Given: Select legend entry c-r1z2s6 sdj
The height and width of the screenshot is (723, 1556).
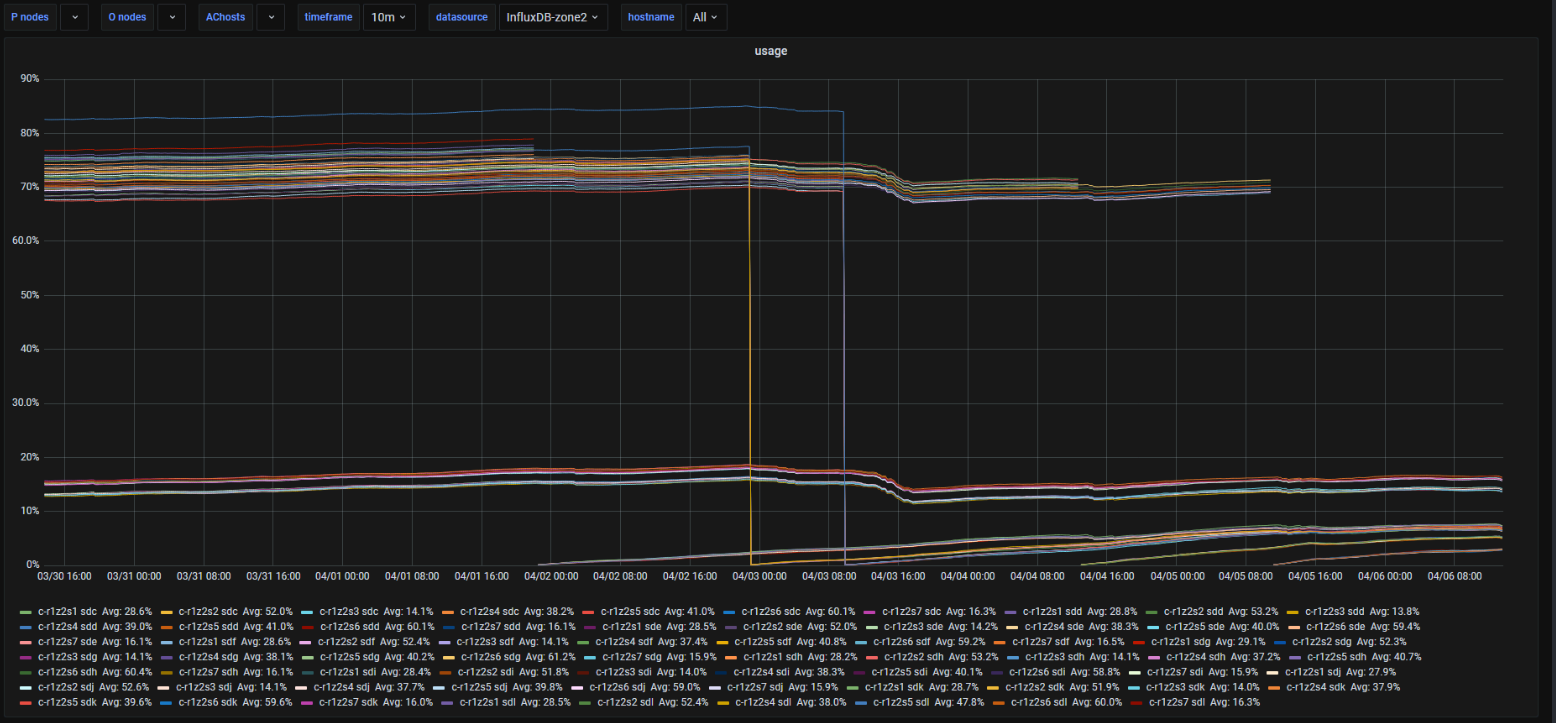Looking at the screenshot, I should tap(619, 687).
